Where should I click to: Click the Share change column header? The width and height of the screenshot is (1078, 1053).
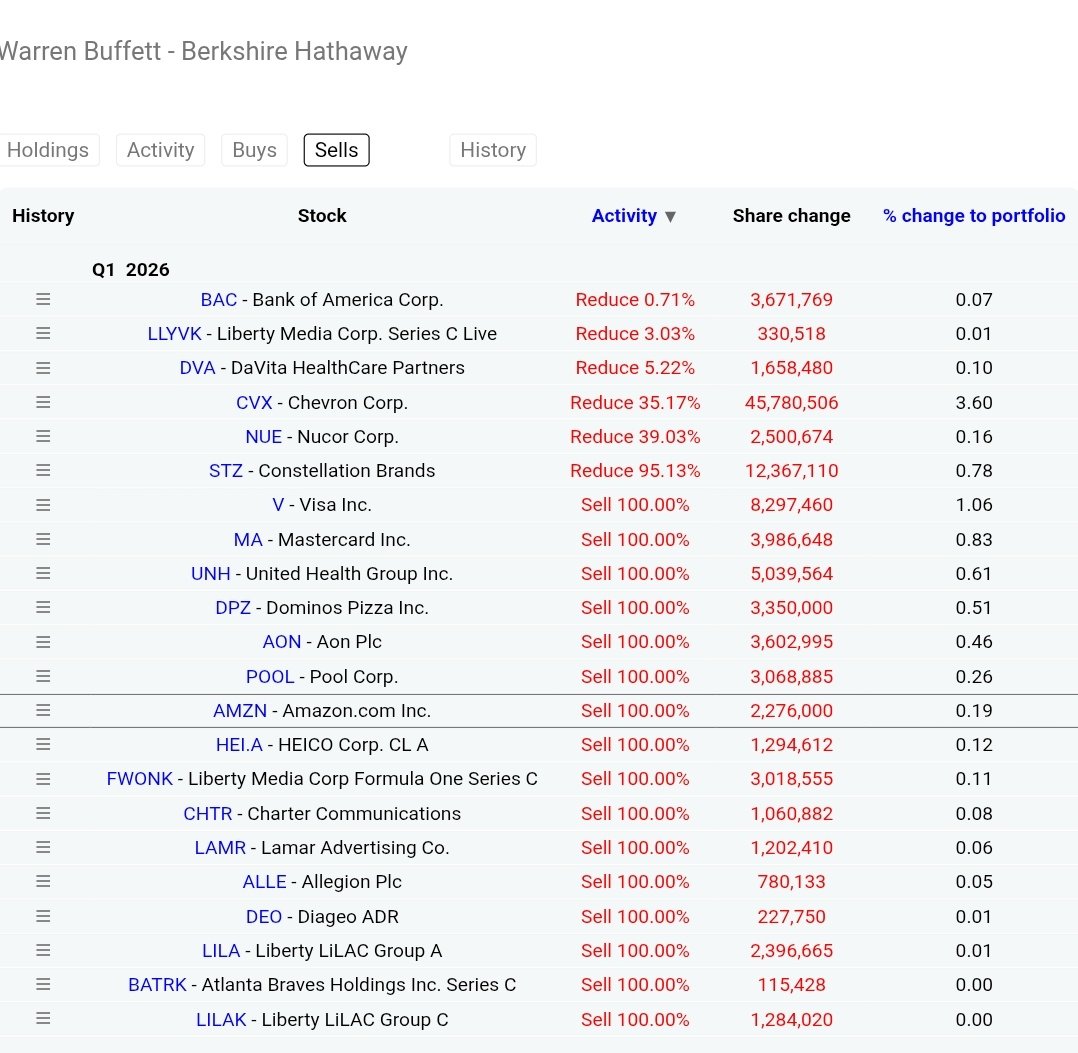click(791, 216)
